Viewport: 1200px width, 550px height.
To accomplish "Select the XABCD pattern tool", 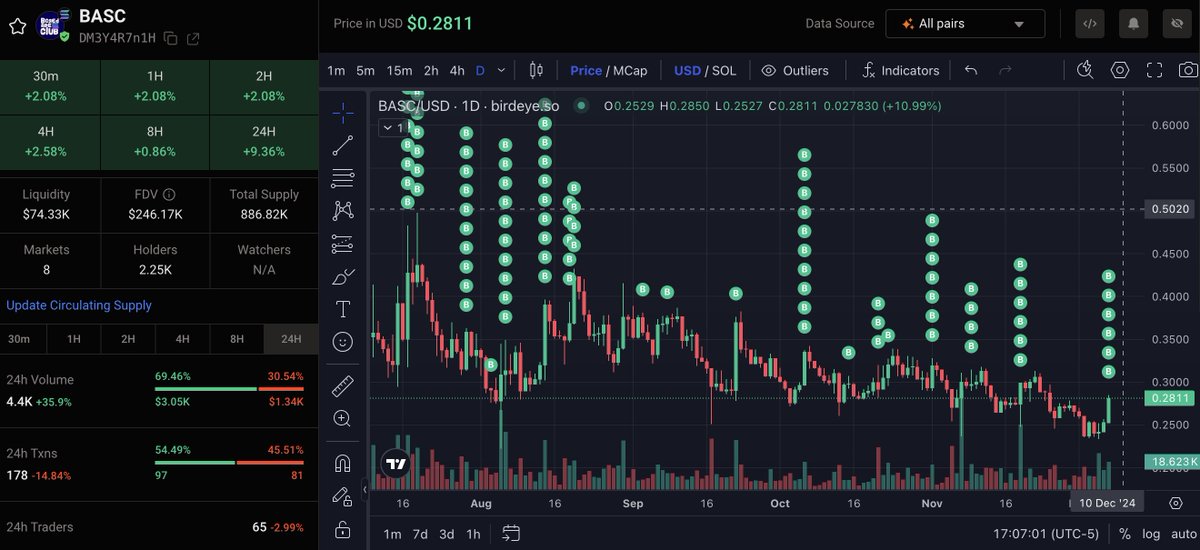I will 342,211.
